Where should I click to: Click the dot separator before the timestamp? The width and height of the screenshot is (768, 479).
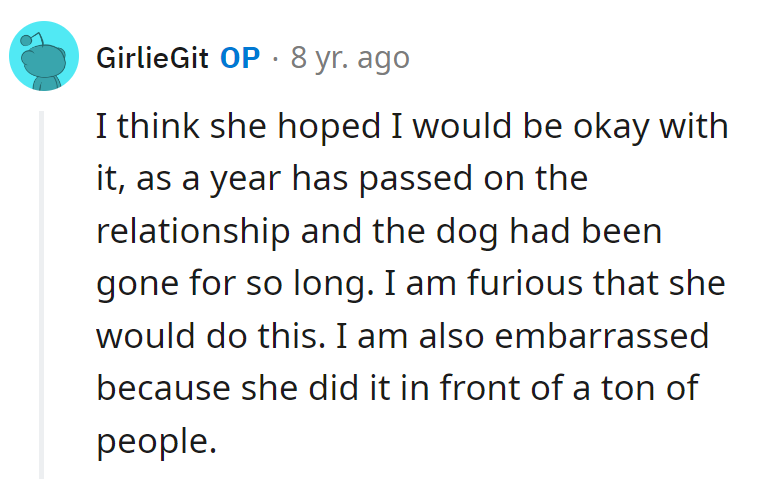pyautogui.click(x=275, y=58)
